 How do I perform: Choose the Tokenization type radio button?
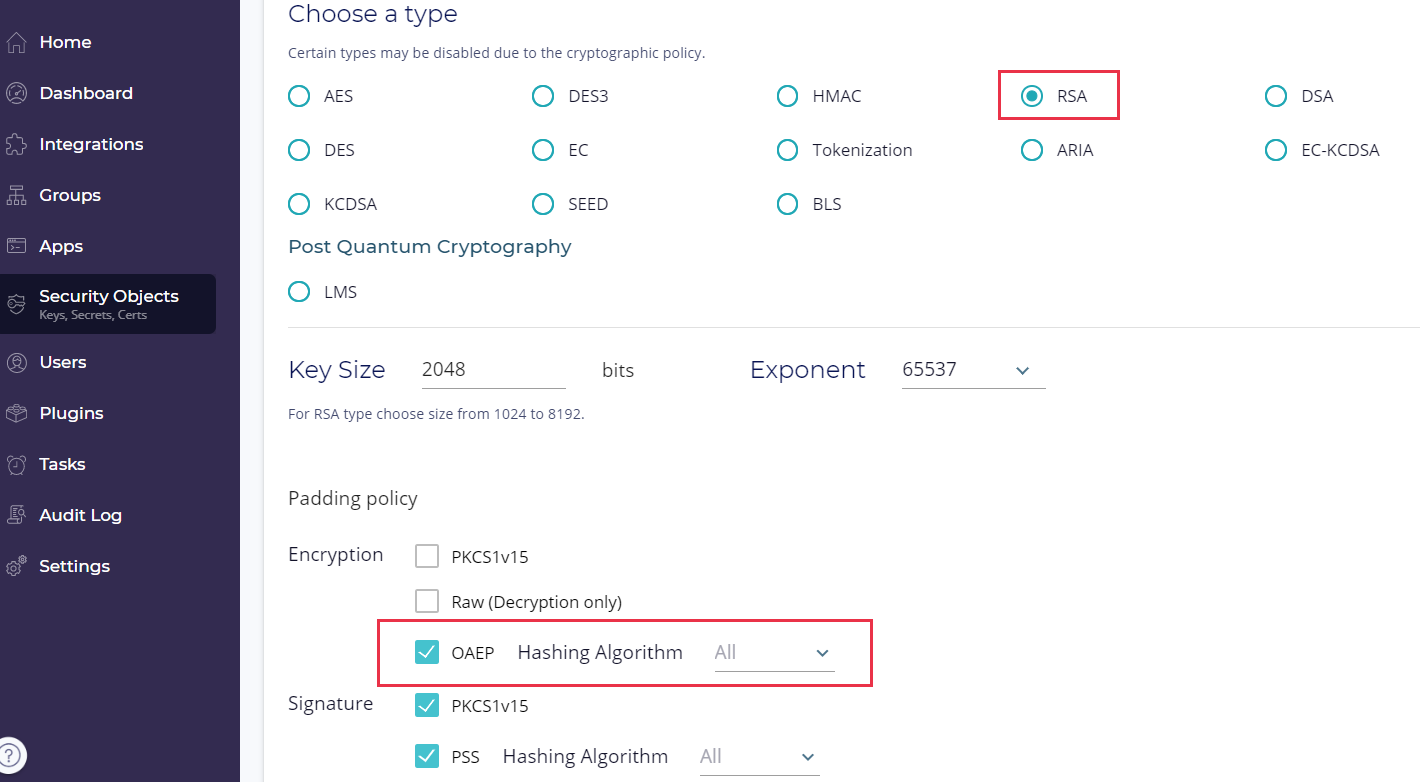pyautogui.click(x=787, y=150)
